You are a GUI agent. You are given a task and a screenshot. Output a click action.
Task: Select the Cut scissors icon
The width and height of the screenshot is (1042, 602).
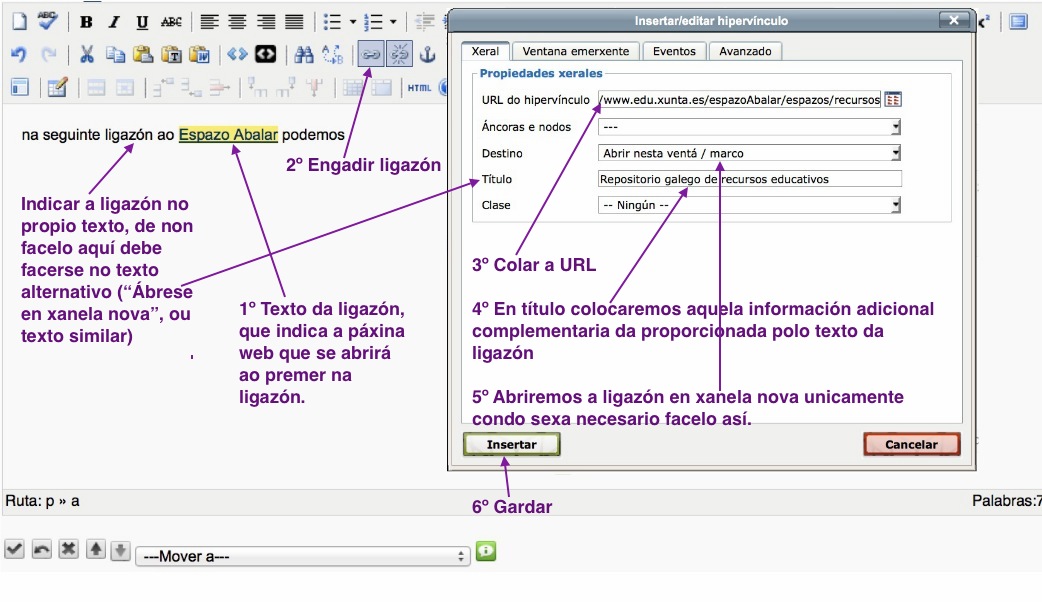point(86,55)
